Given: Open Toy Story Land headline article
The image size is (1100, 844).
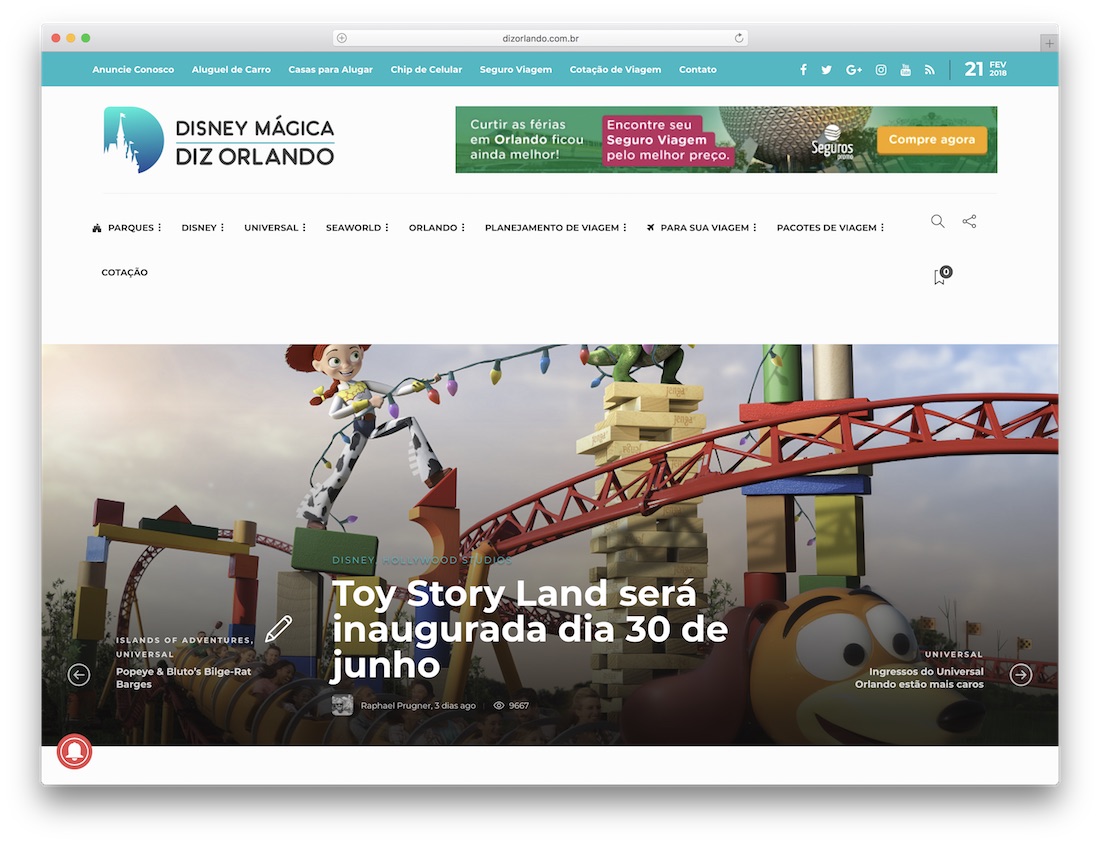Looking at the screenshot, I should point(530,629).
